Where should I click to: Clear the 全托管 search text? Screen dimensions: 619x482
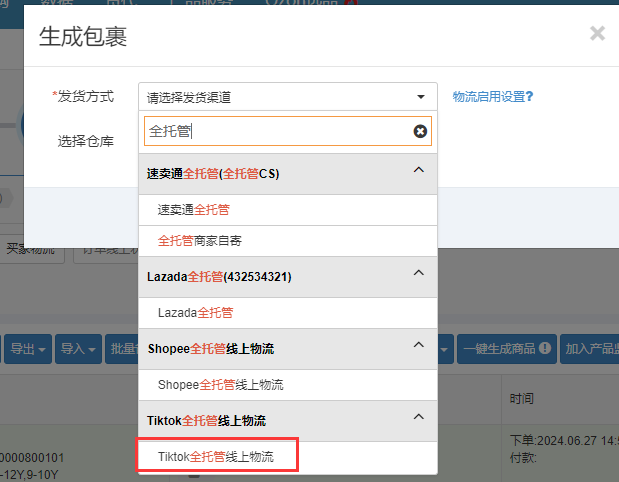coord(420,131)
